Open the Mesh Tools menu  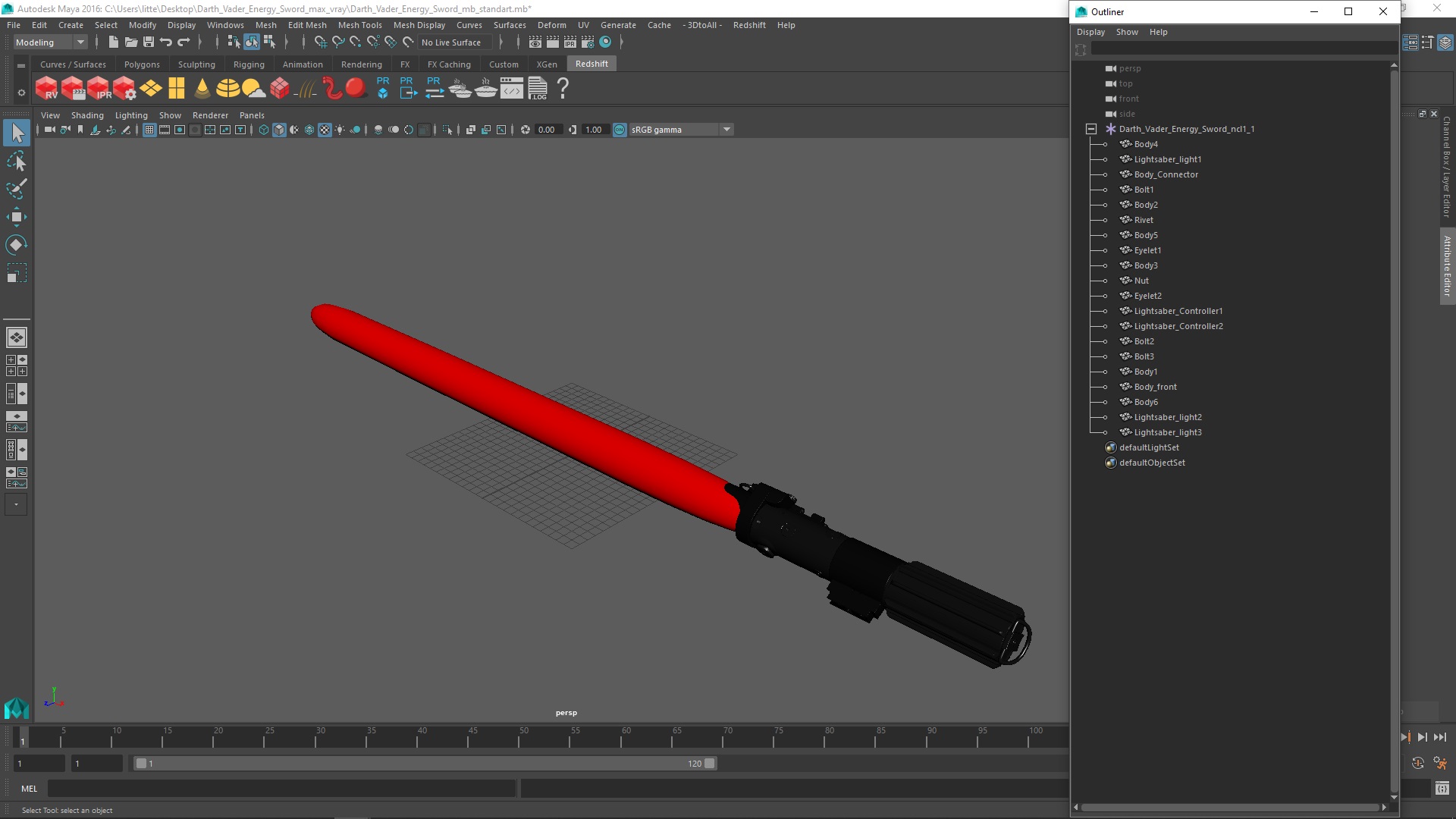(359, 25)
